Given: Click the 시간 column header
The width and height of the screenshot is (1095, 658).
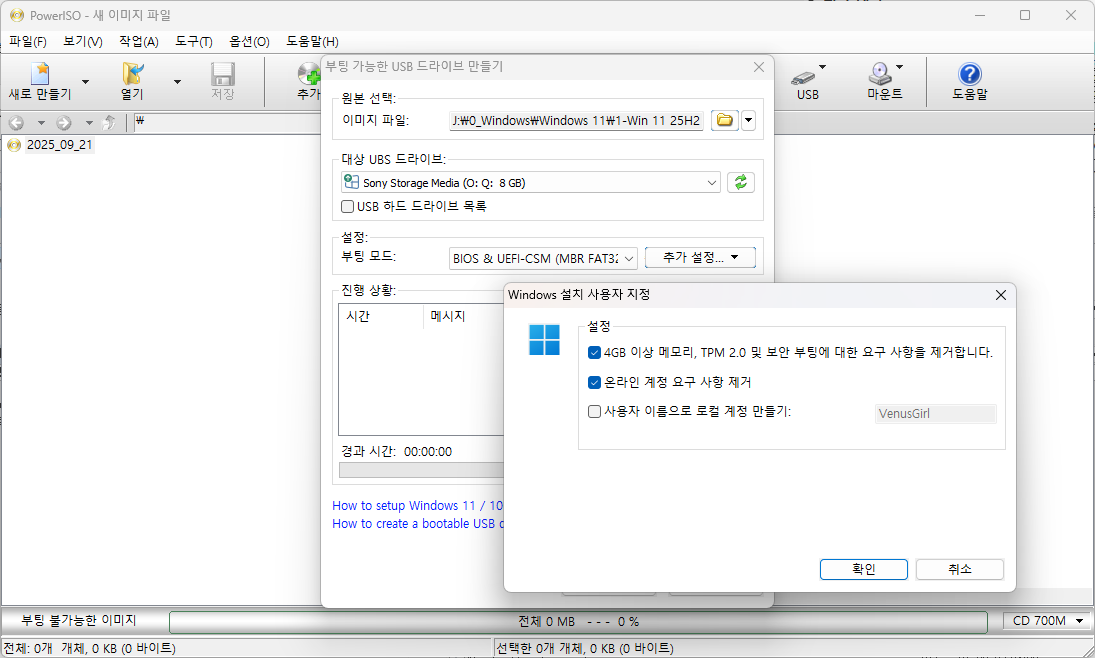Looking at the screenshot, I should pyautogui.click(x=381, y=316).
